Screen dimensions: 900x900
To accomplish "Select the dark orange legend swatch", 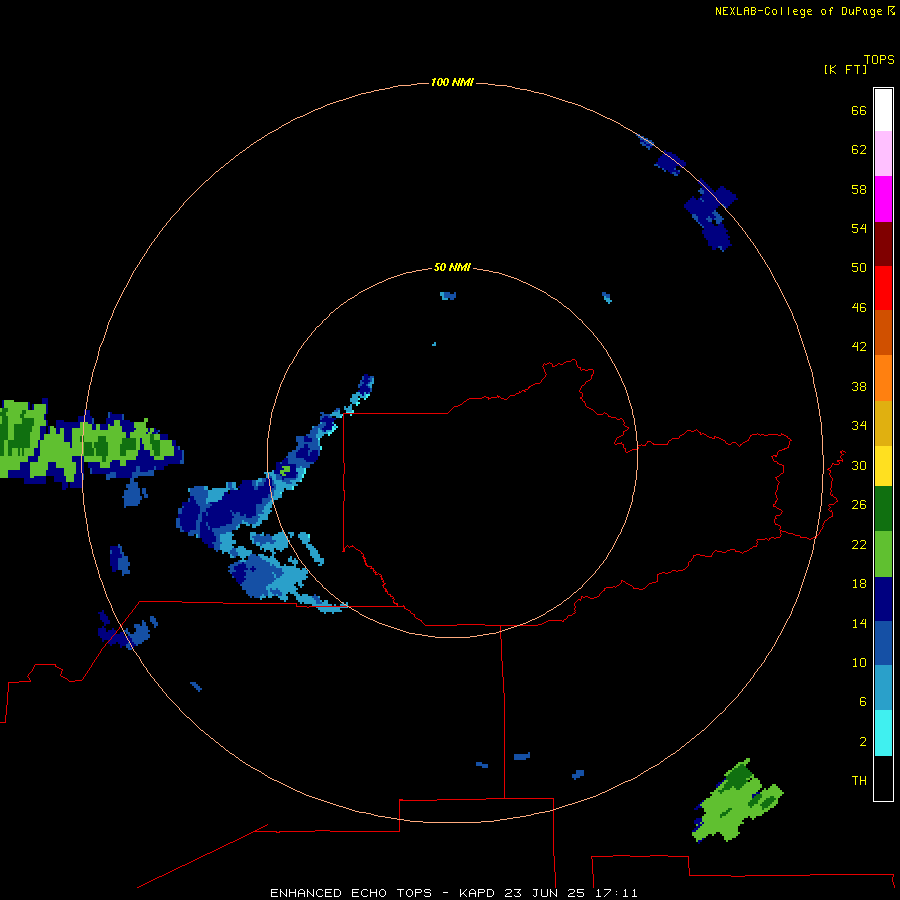I will click(x=883, y=333).
